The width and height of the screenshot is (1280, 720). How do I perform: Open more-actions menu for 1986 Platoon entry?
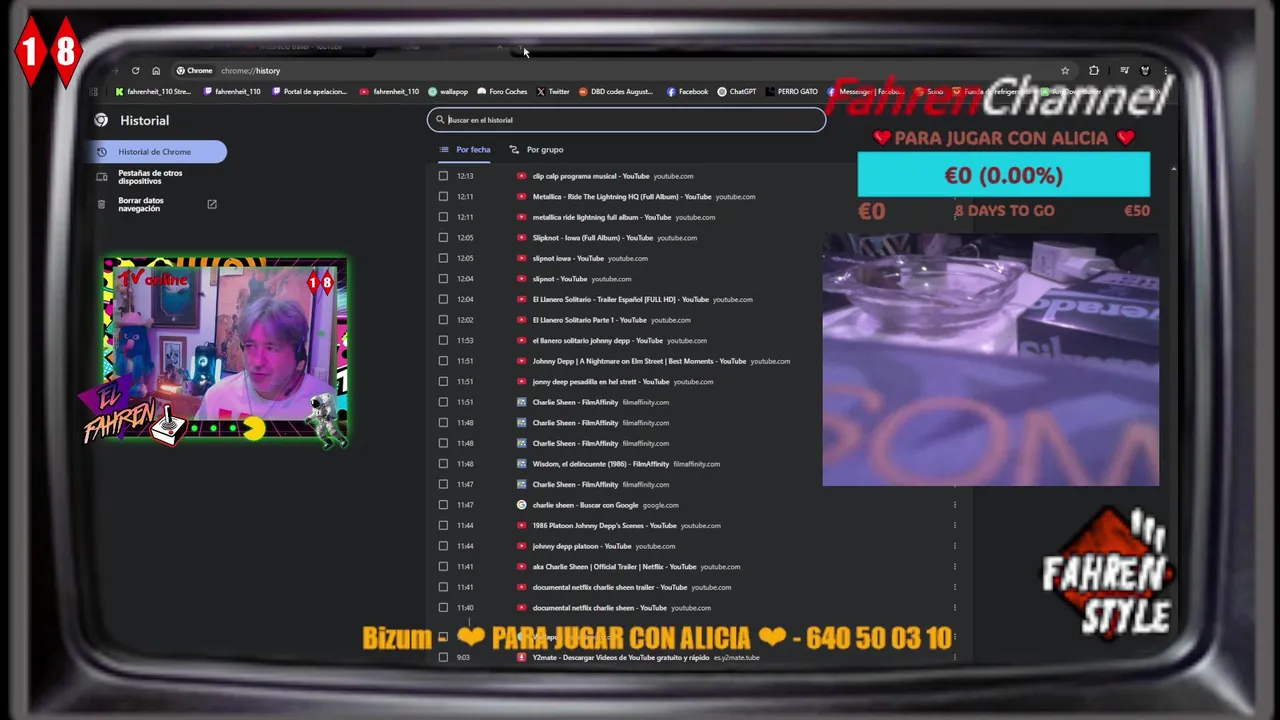click(x=955, y=526)
